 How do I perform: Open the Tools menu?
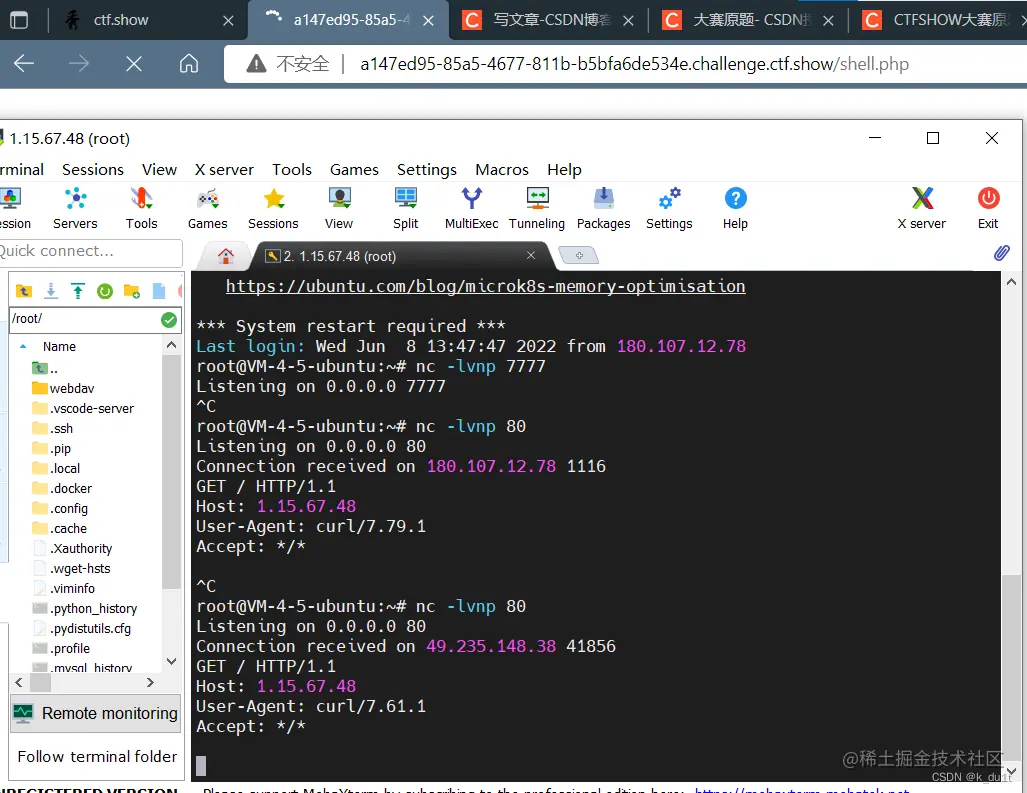291,170
